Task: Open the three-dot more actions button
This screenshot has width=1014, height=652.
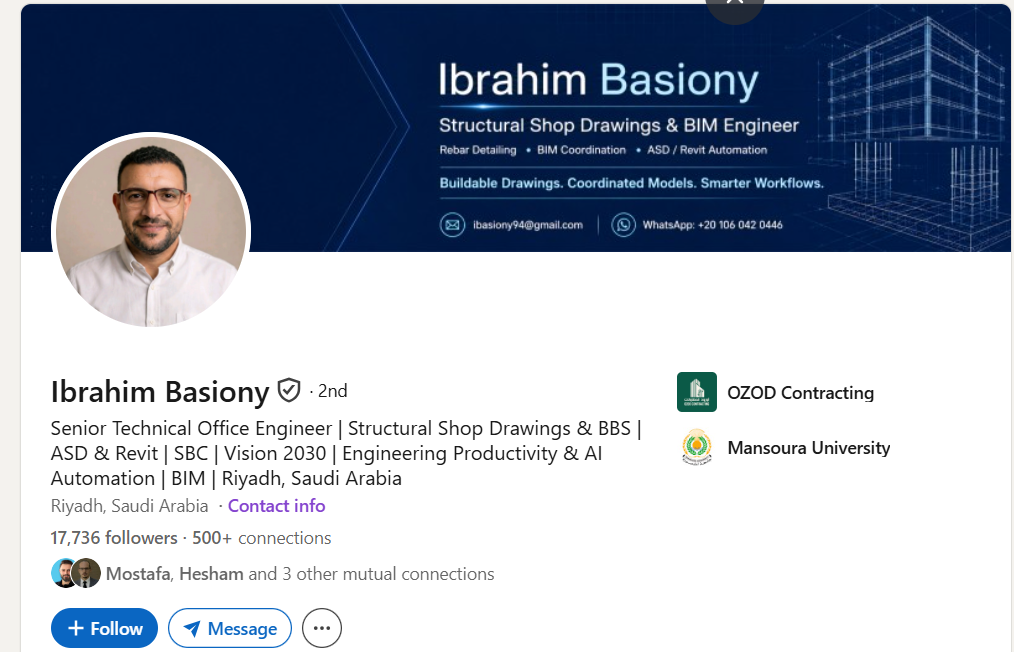Action: pos(321,628)
